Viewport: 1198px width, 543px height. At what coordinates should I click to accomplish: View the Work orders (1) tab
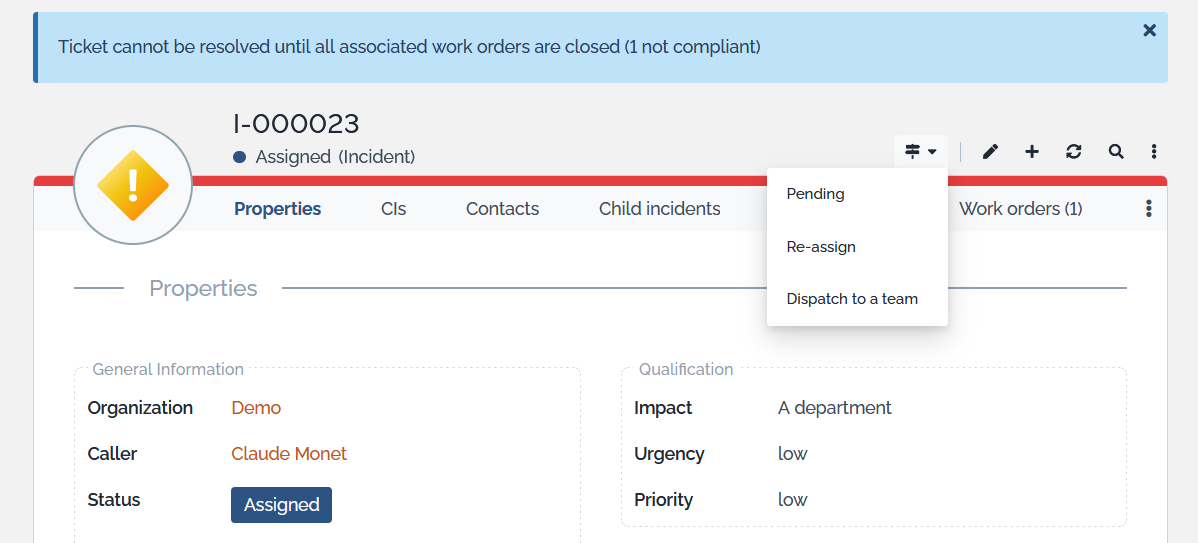pyautogui.click(x=1020, y=209)
